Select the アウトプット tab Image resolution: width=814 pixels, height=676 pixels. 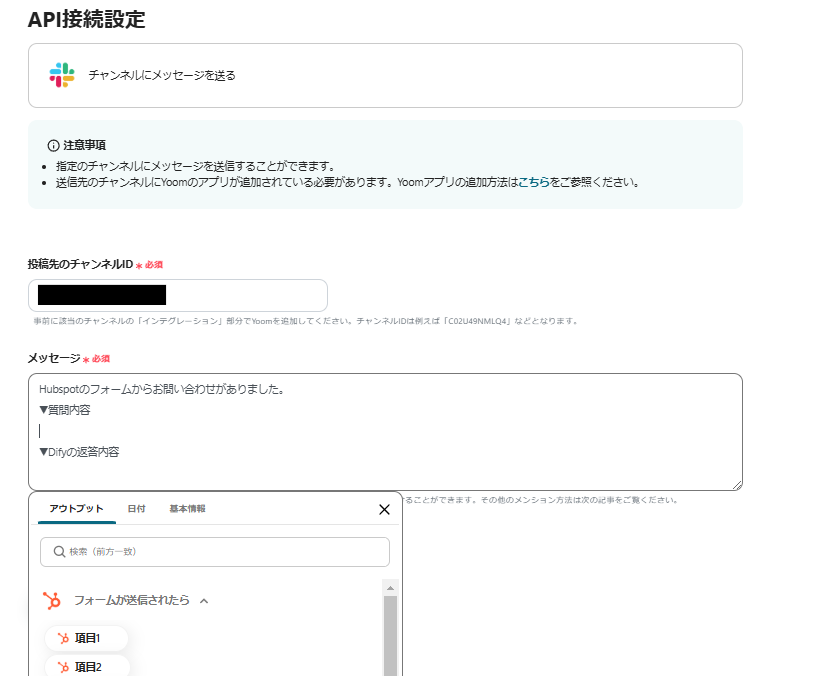(x=76, y=509)
